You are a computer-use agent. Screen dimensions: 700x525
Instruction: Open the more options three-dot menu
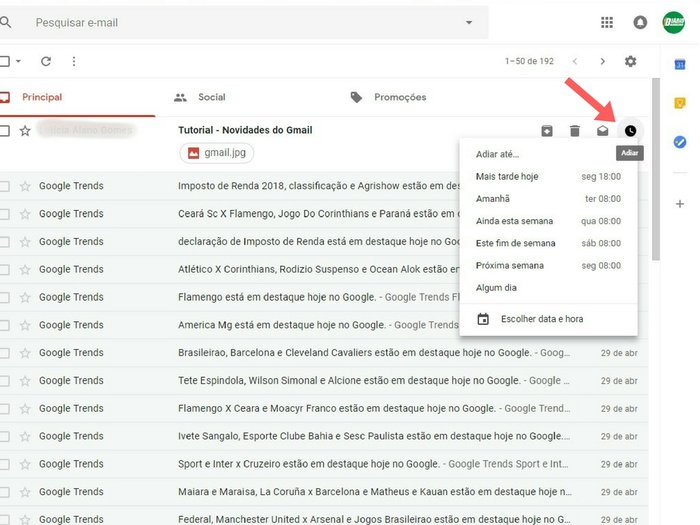[74, 61]
